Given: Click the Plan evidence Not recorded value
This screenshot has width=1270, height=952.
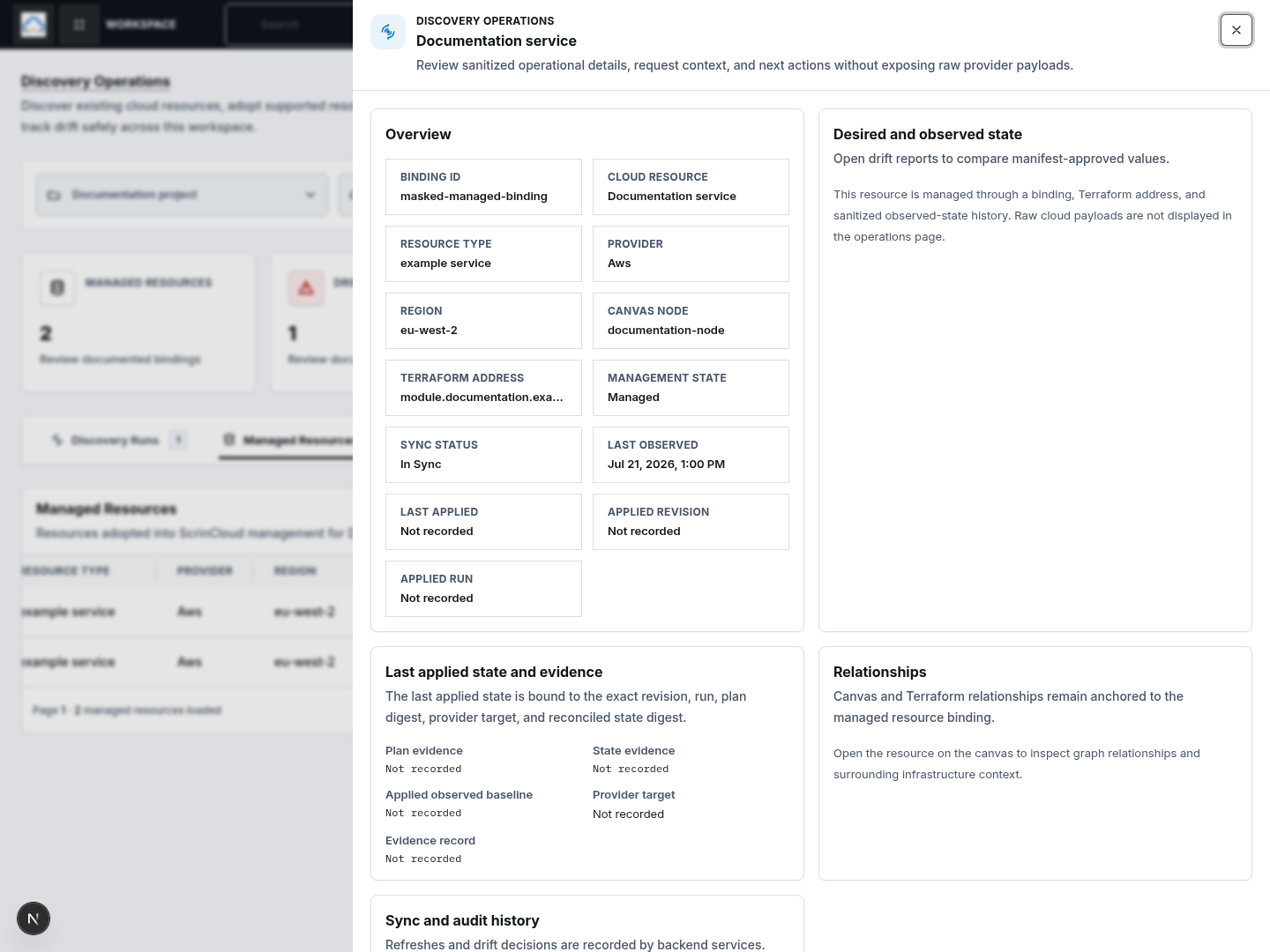Looking at the screenshot, I should [x=423, y=770].
